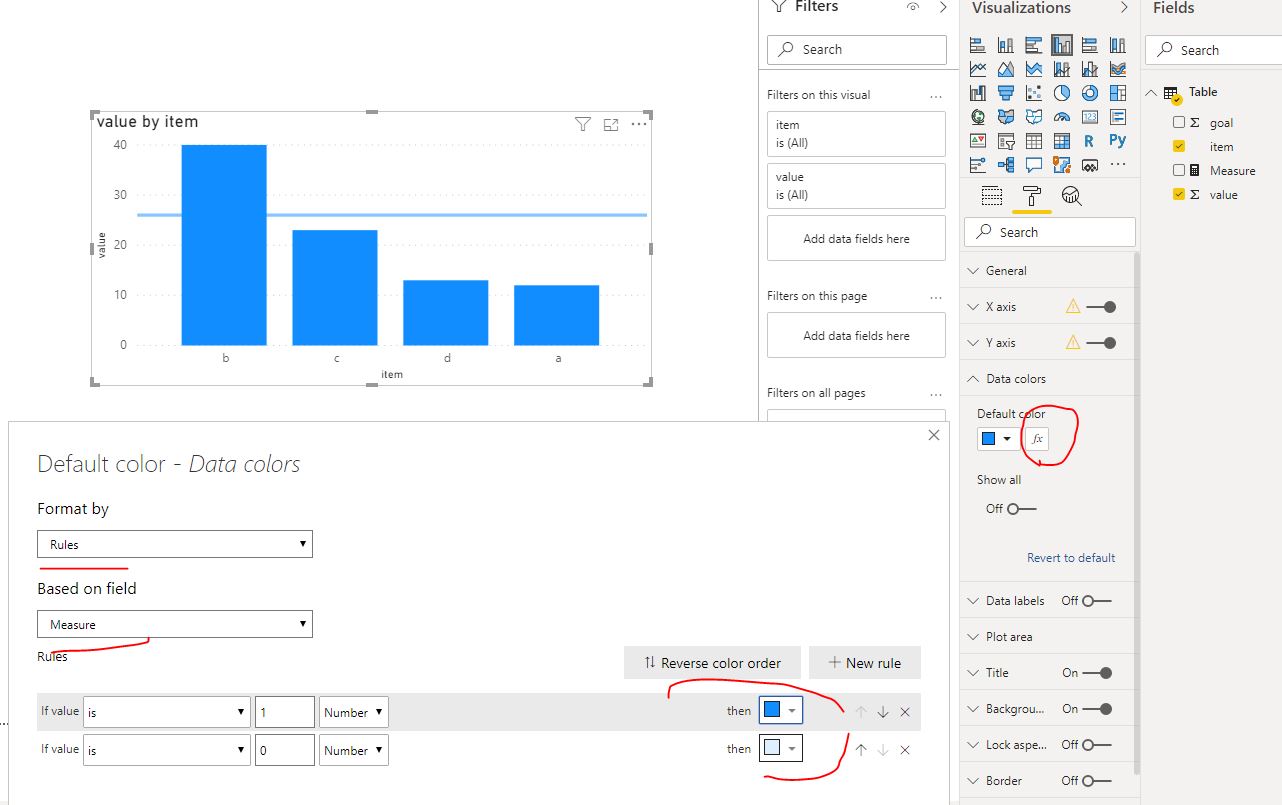
Task: Select the Card 123 visual
Action: (x=1090, y=117)
